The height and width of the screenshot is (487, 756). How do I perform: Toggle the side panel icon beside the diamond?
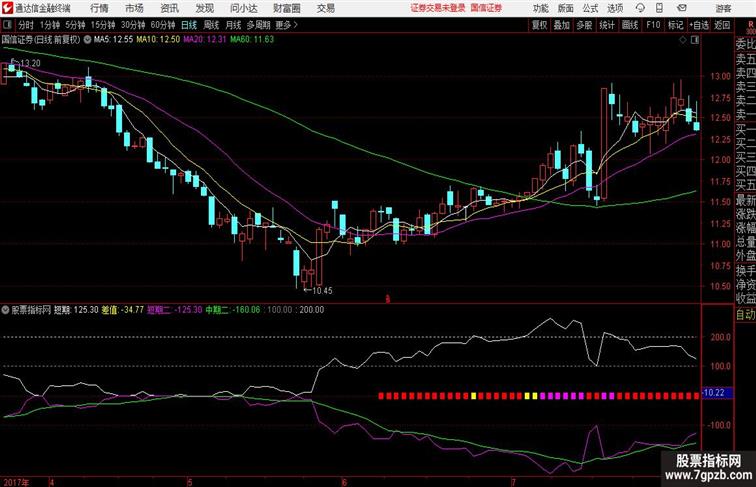coord(695,40)
